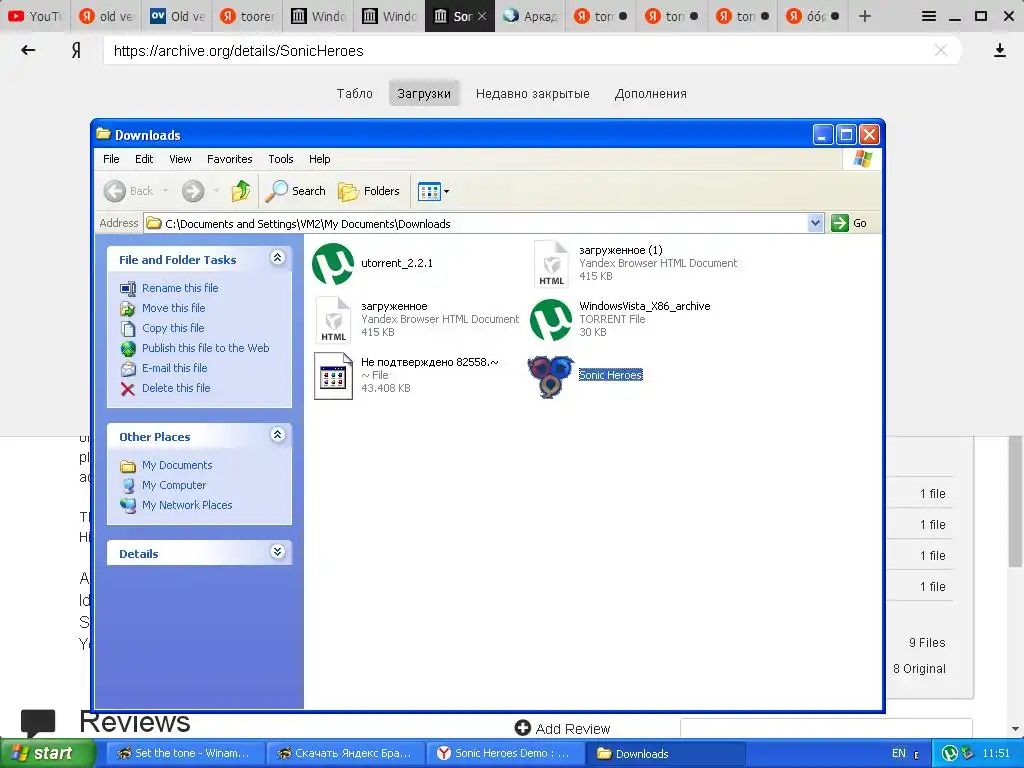Collapse the Other Places panel
This screenshot has width=1024, height=768.
click(278, 434)
